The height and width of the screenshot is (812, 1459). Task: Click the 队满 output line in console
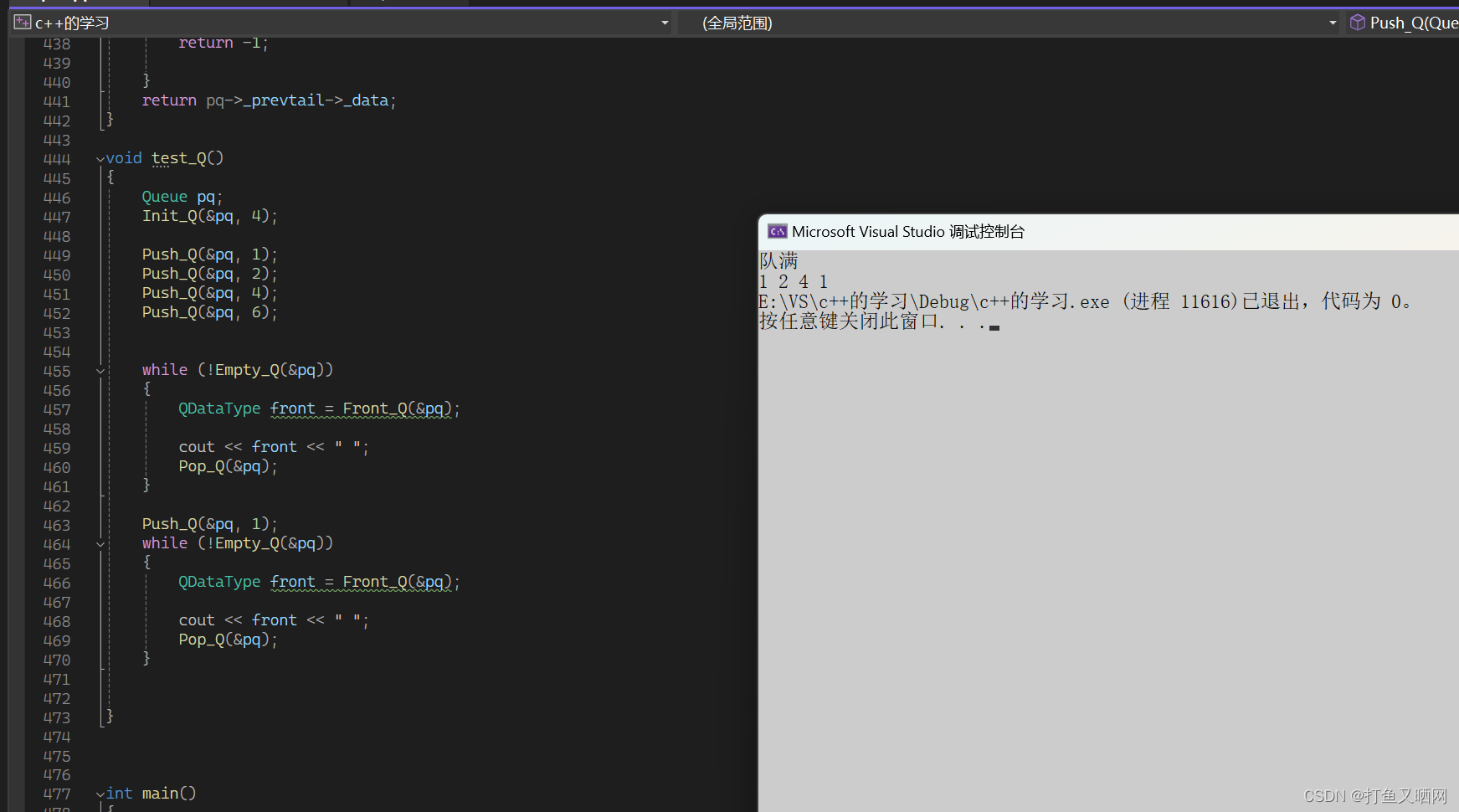tap(778, 261)
